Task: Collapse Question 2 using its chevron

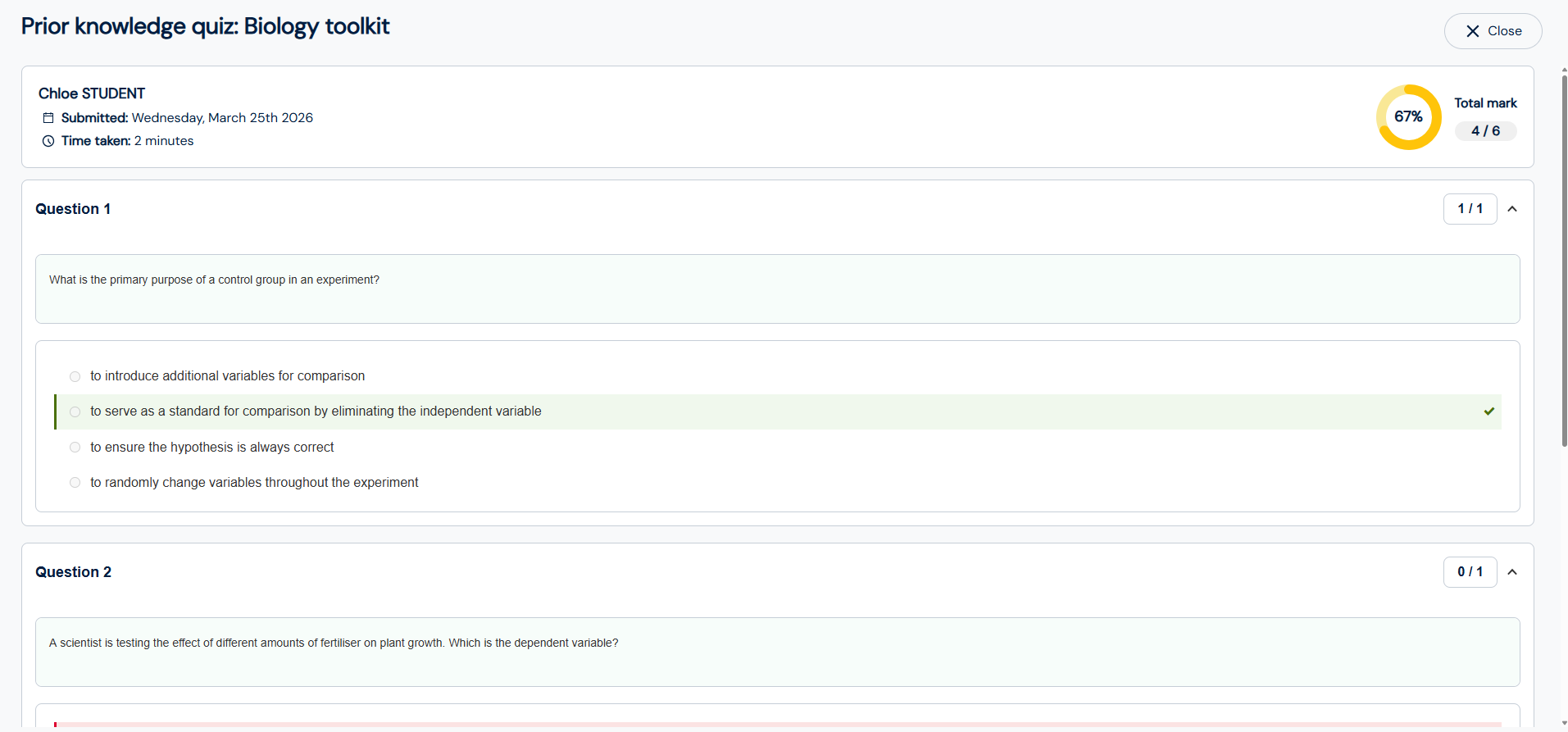Action: pos(1512,572)
